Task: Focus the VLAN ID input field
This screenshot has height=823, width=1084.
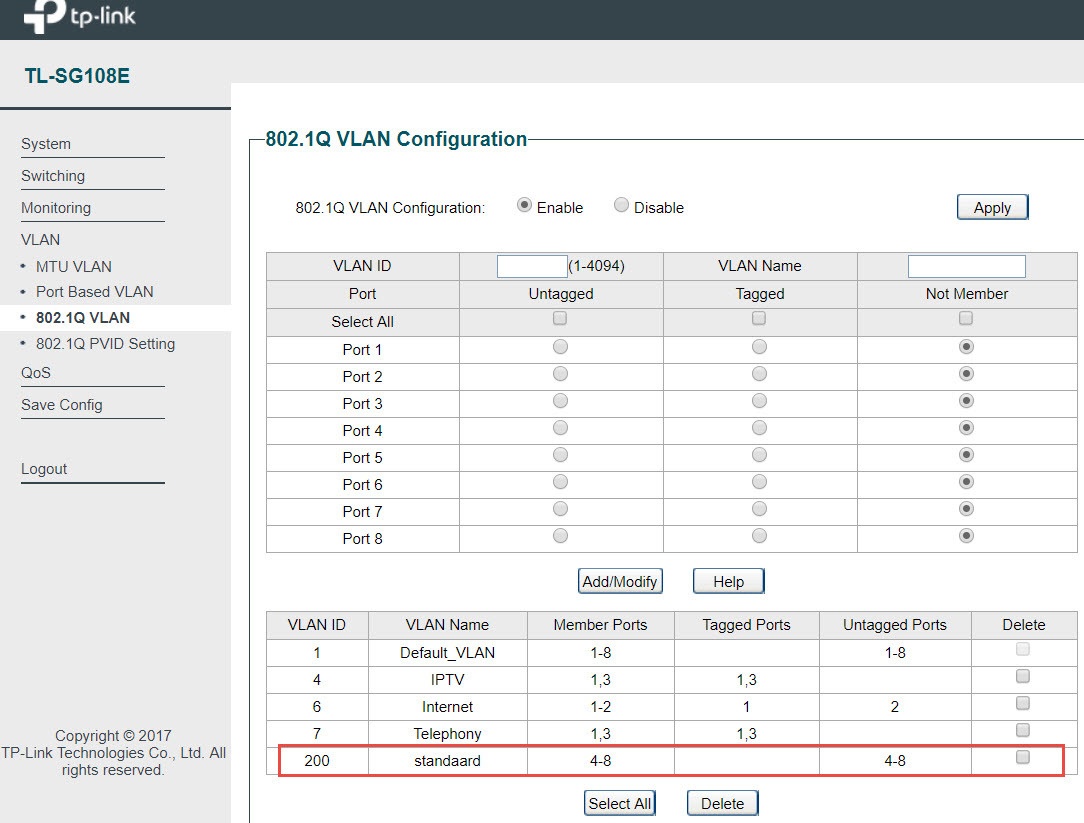Action: (532, 266)
